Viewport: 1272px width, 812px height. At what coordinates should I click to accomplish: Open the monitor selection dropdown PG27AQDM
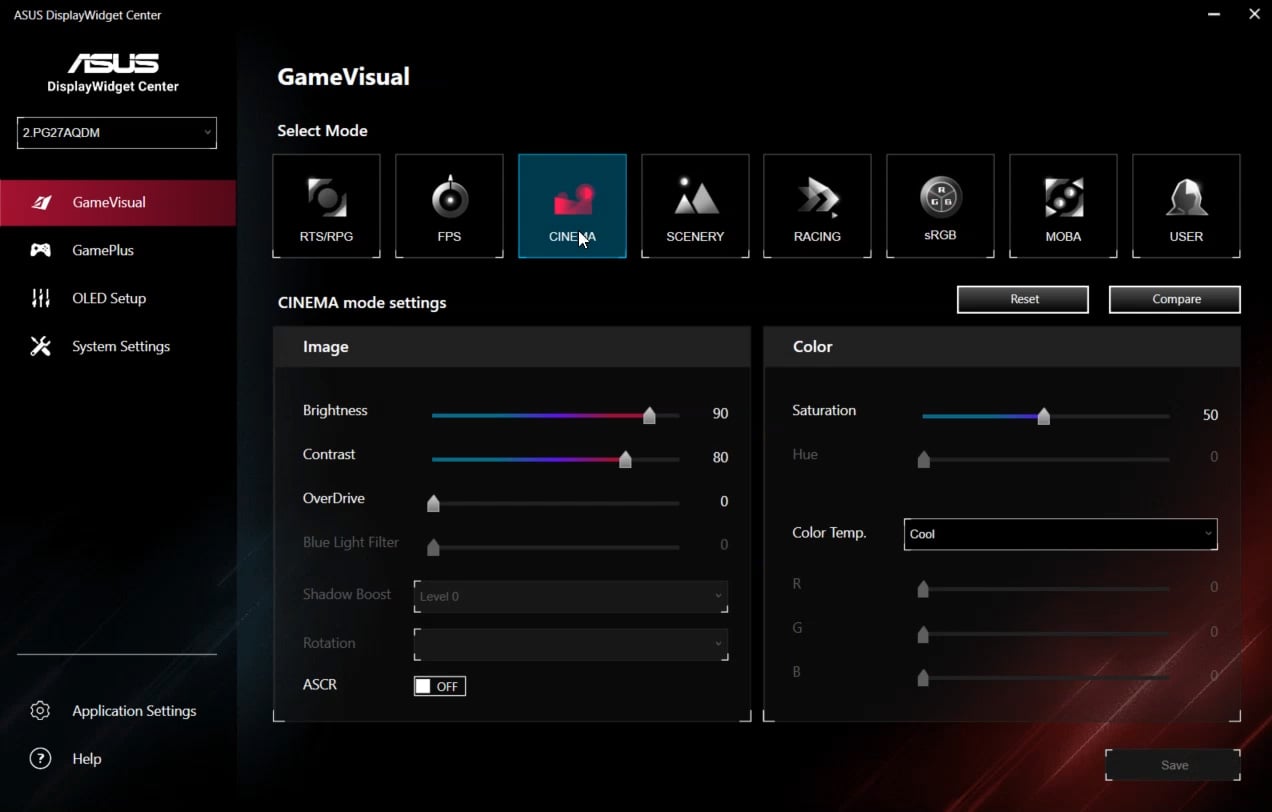(117, 133)
